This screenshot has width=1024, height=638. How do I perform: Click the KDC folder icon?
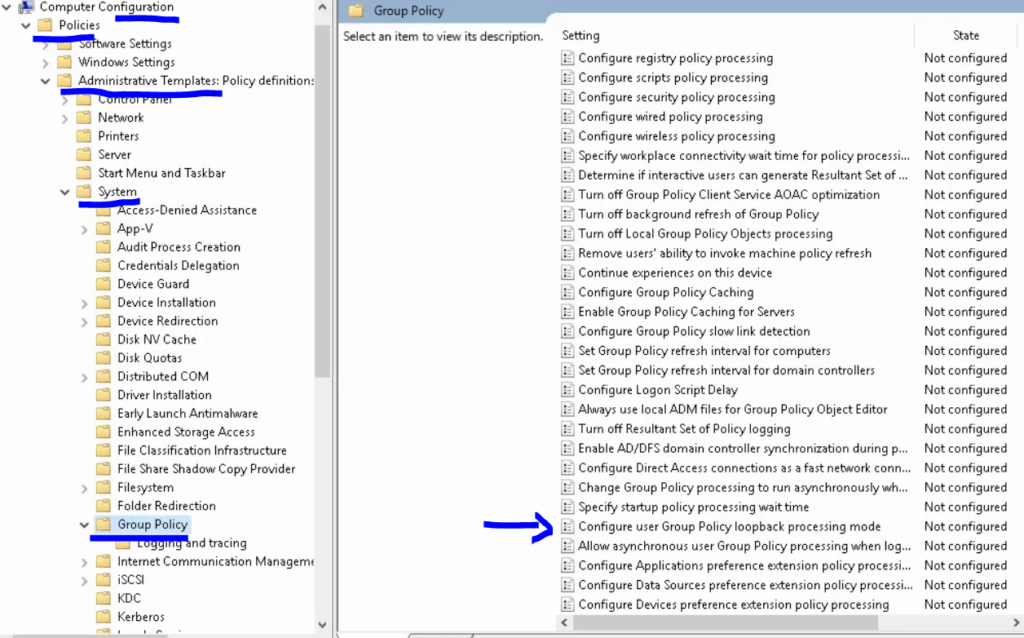coord(103,598)
